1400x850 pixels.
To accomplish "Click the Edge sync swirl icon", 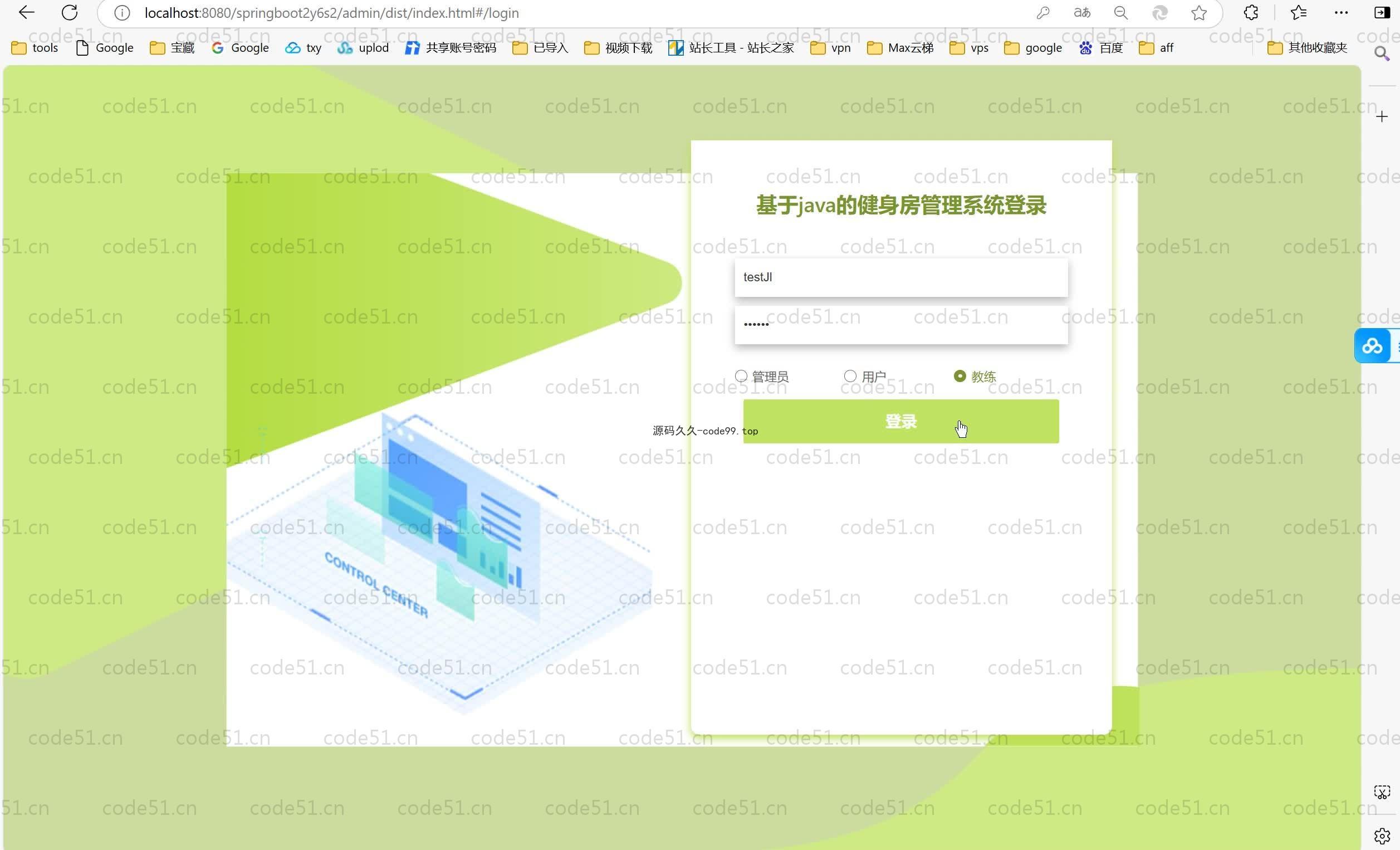I will click(x=1159, y=12).
